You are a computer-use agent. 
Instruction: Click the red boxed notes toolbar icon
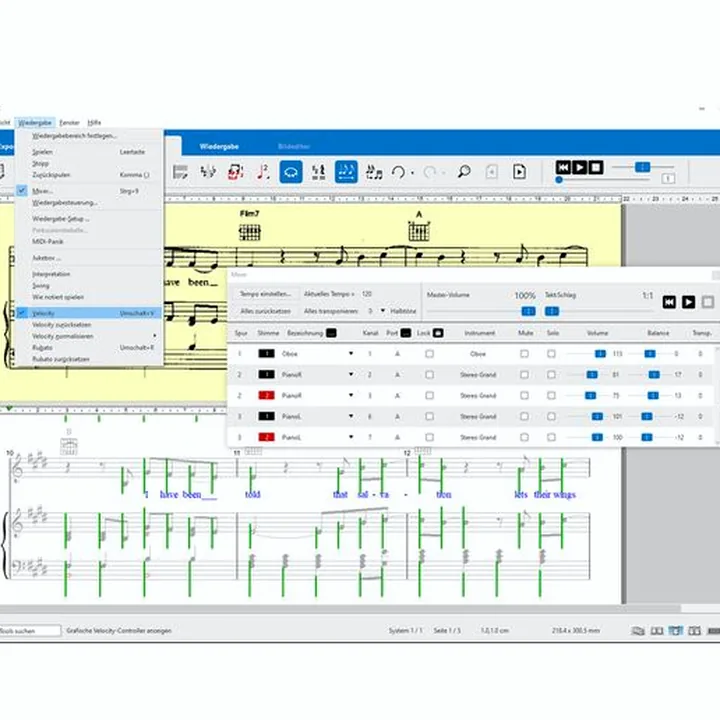[236, 172]
